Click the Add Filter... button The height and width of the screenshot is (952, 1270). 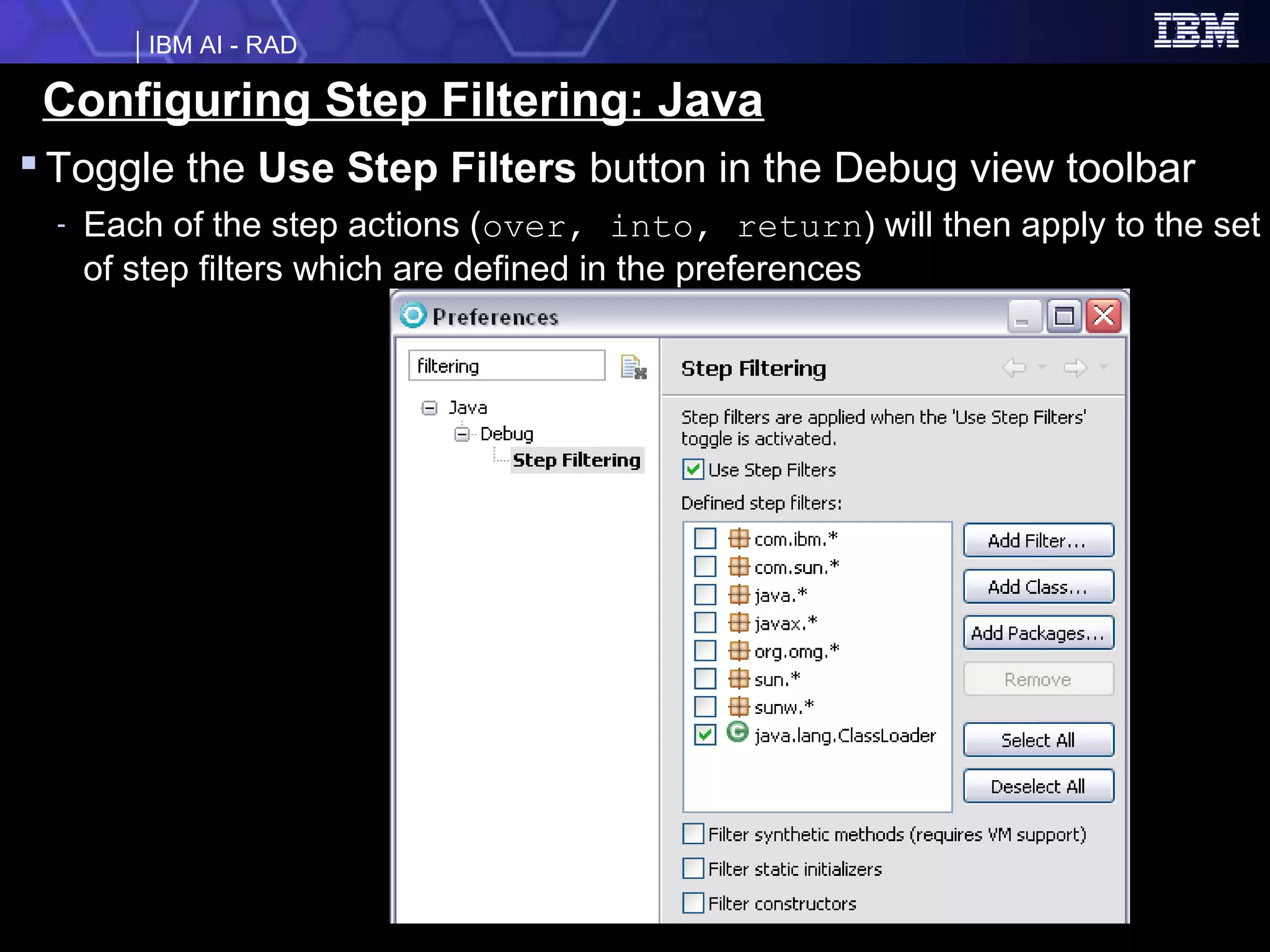(1038, 540)
